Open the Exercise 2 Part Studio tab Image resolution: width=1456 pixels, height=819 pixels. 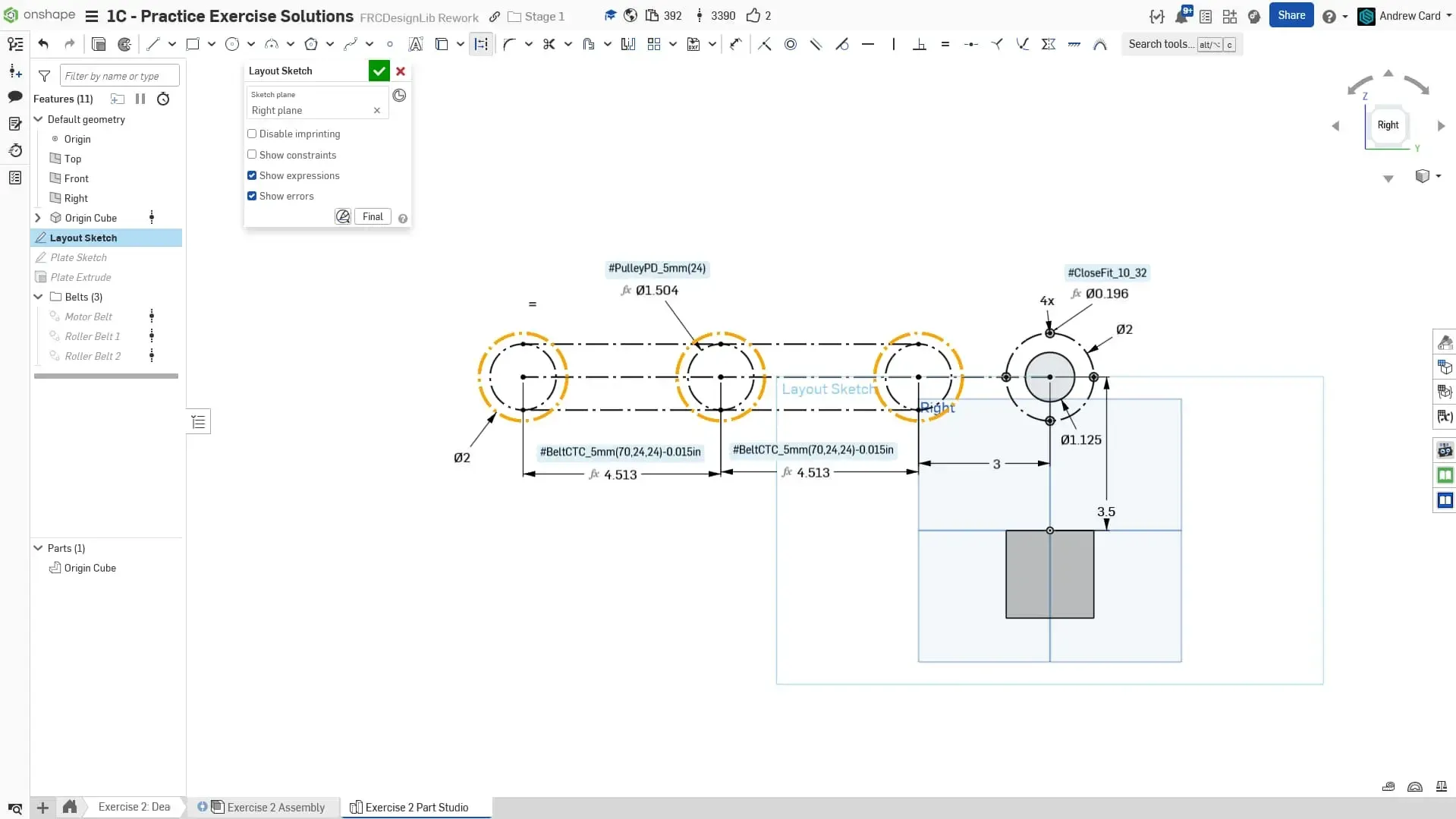pos(416,807)
